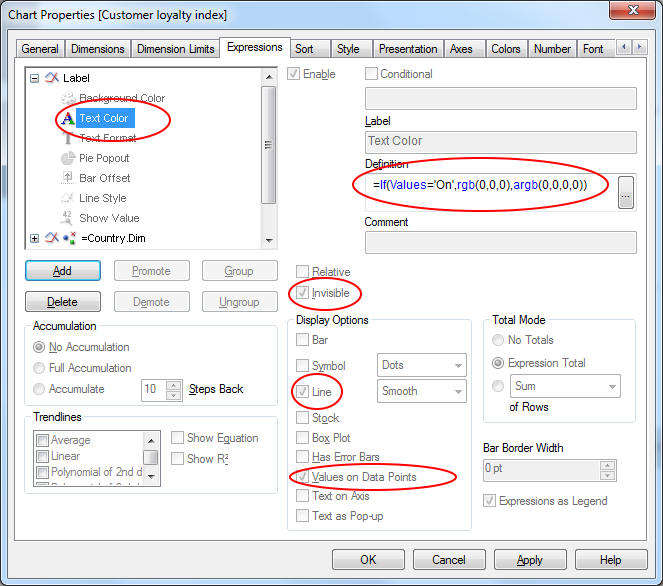Switch to the General tab
The image size is (663, 586).
pos(40,49)
